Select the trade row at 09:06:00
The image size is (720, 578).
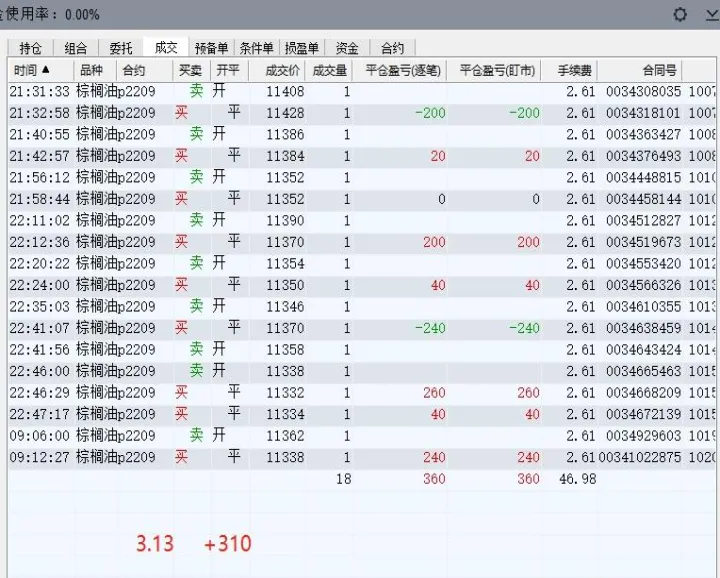361,436
